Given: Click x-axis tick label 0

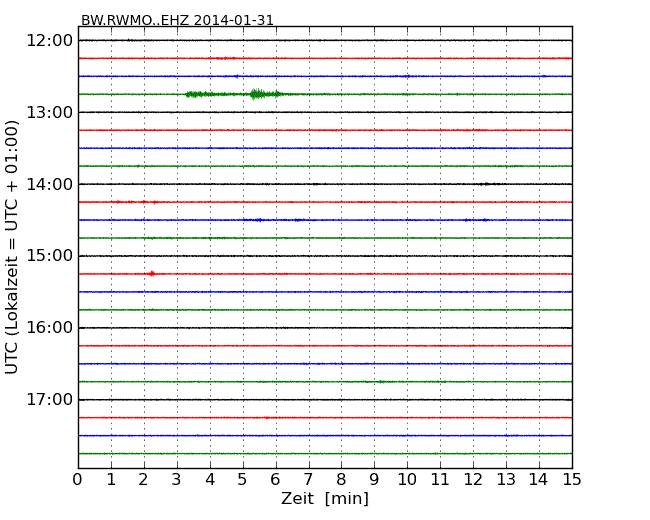Looking at the screenshot, I should [x=78, y=480].
